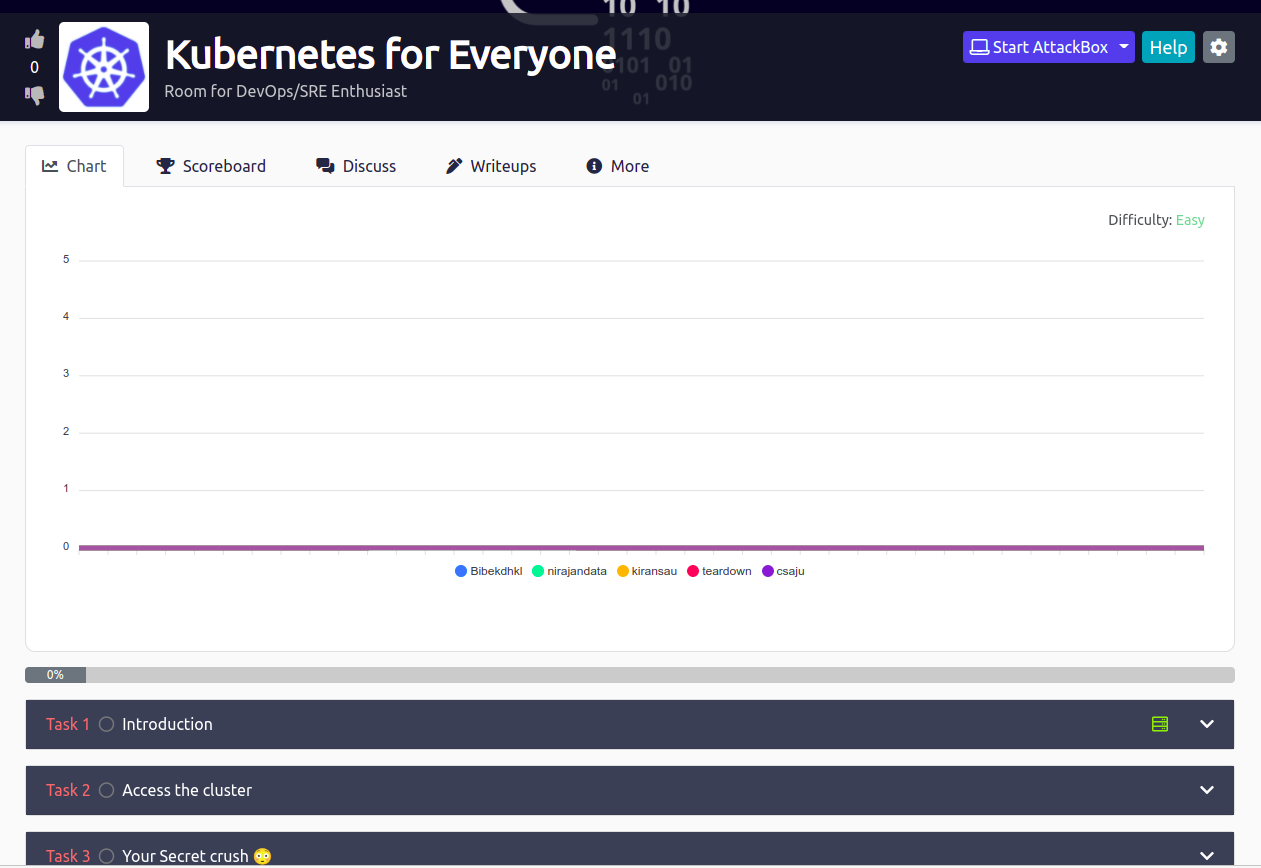Viewport: 1261px width, 868px height.
Task: Upvote the room with thumbs up
Action: 35,40
